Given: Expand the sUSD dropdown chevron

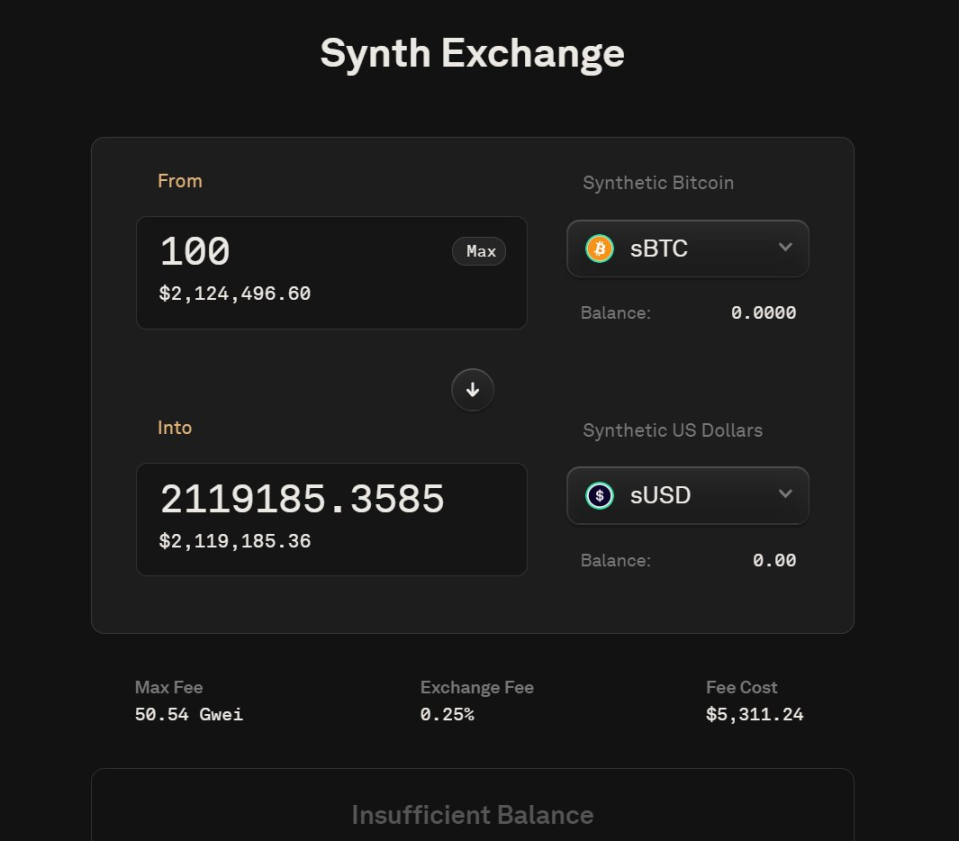Looking at the screenshot, I should tap(785, 495).
